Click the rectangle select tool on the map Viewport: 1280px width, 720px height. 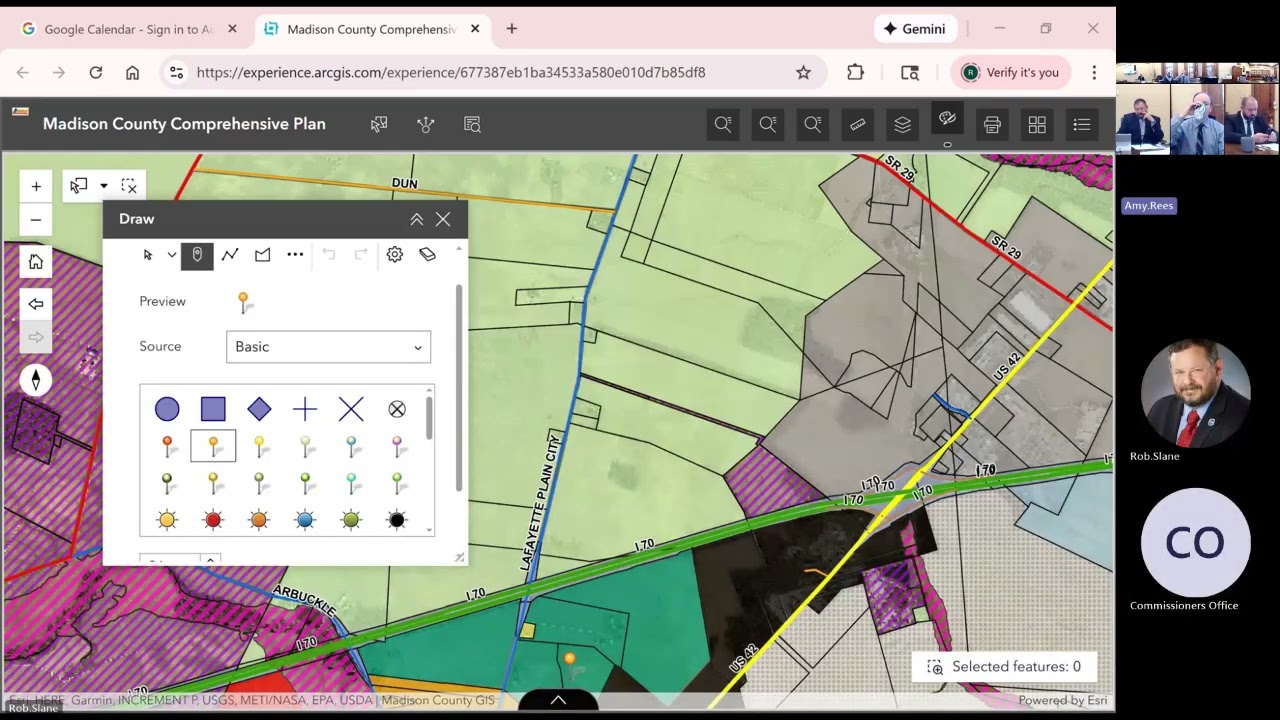[x=78, y=186]
